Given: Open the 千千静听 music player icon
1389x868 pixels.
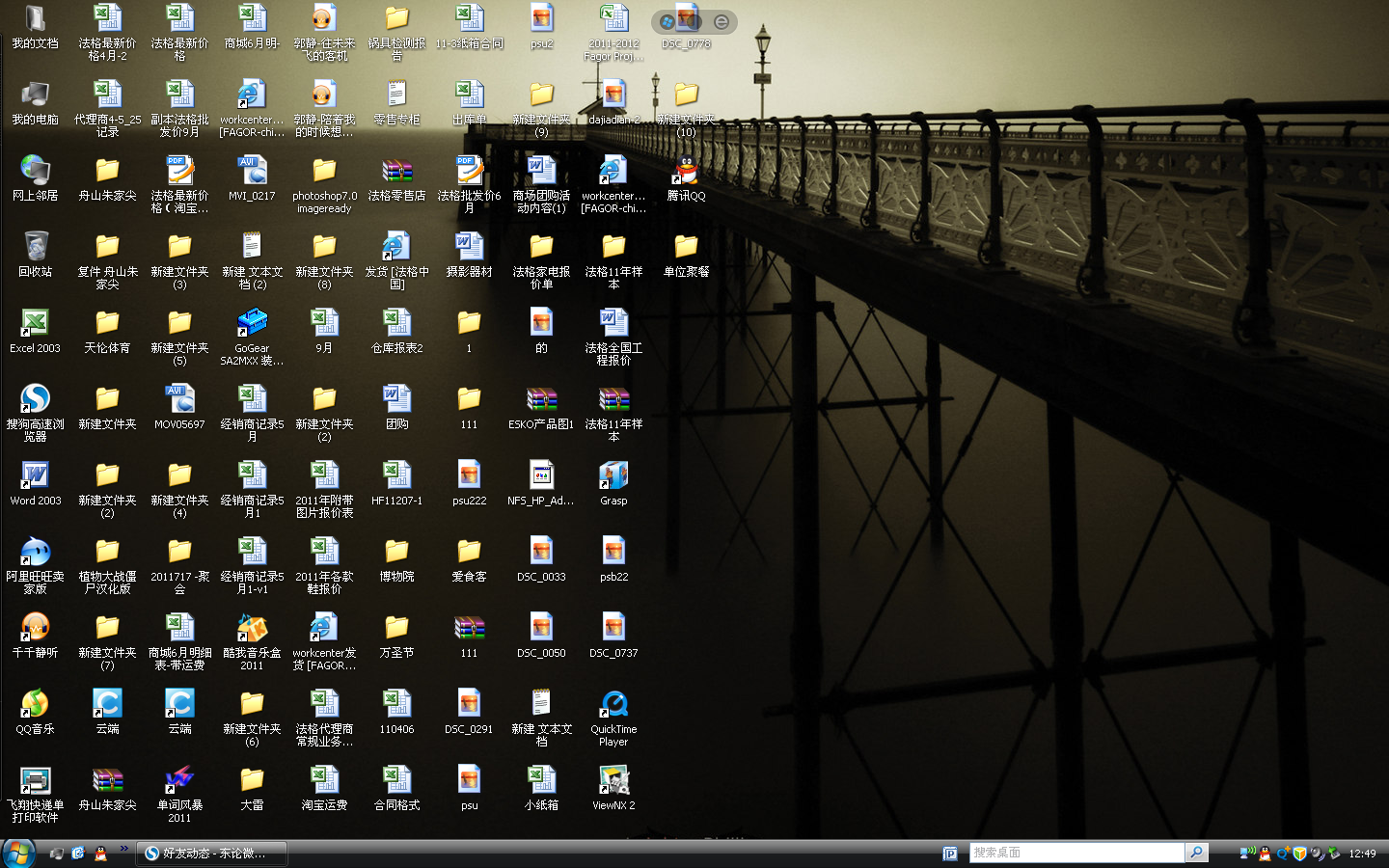Looking at the screenshot, I should (x=35, y=629).
